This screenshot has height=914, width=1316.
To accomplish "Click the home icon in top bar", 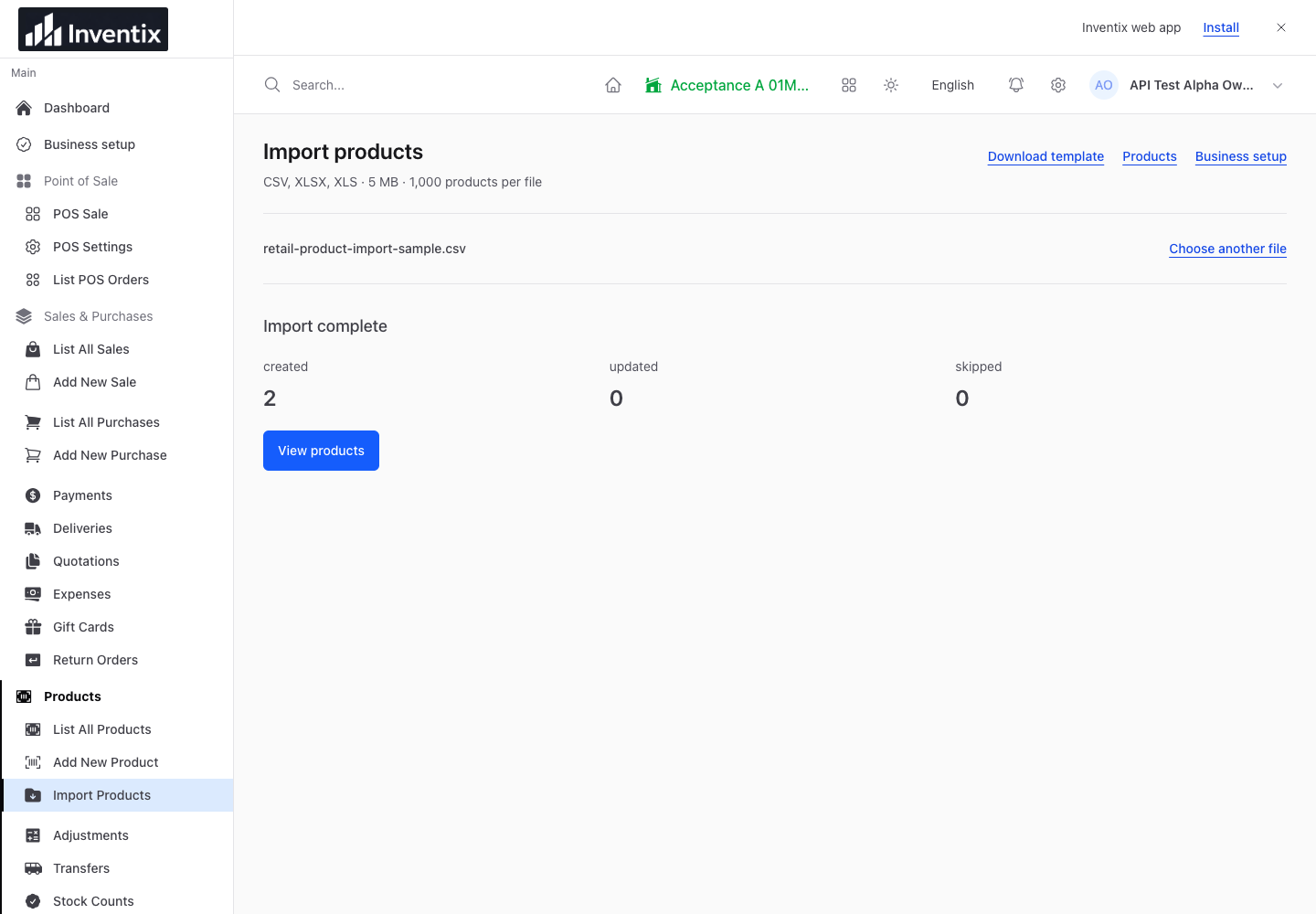I will pyautogui.click(x=613, y=85).
